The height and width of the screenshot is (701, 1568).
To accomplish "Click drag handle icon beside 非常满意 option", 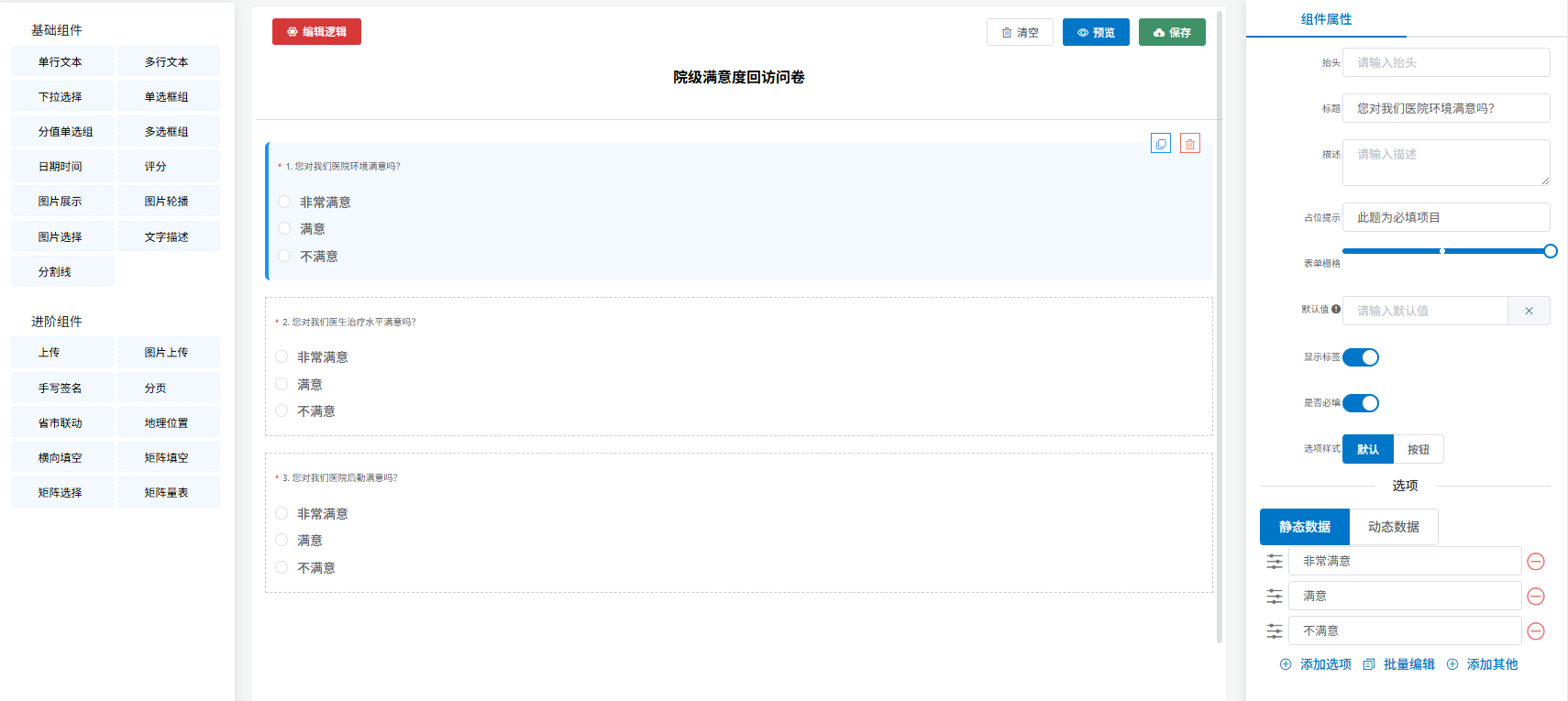I will (x=1275, y=562).
